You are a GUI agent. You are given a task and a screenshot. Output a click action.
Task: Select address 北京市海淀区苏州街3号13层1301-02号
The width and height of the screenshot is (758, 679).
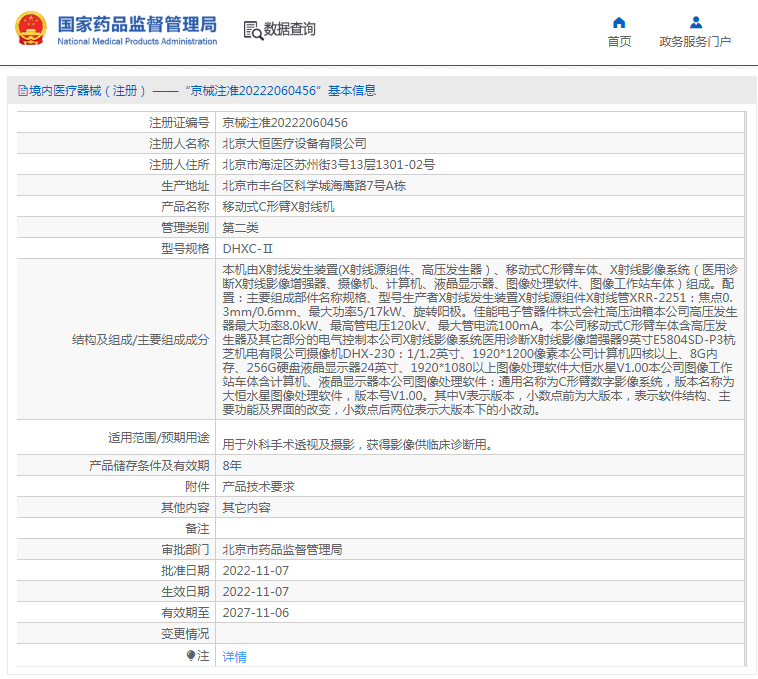coord(329,165)
